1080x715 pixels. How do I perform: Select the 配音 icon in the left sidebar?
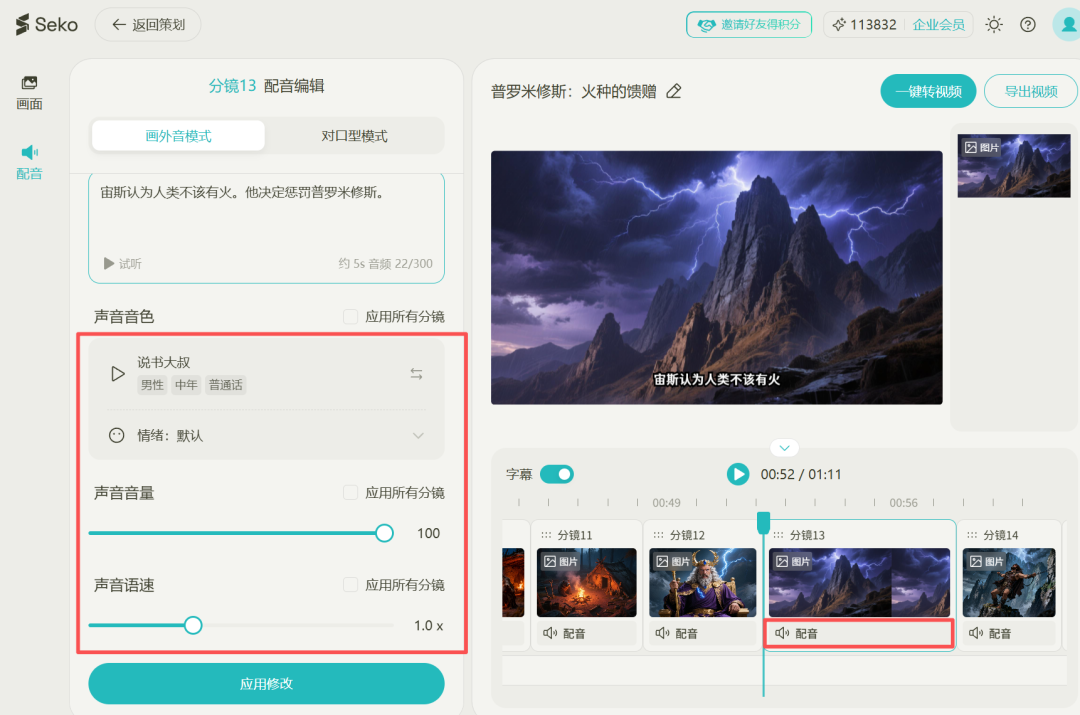click(29, 158)
